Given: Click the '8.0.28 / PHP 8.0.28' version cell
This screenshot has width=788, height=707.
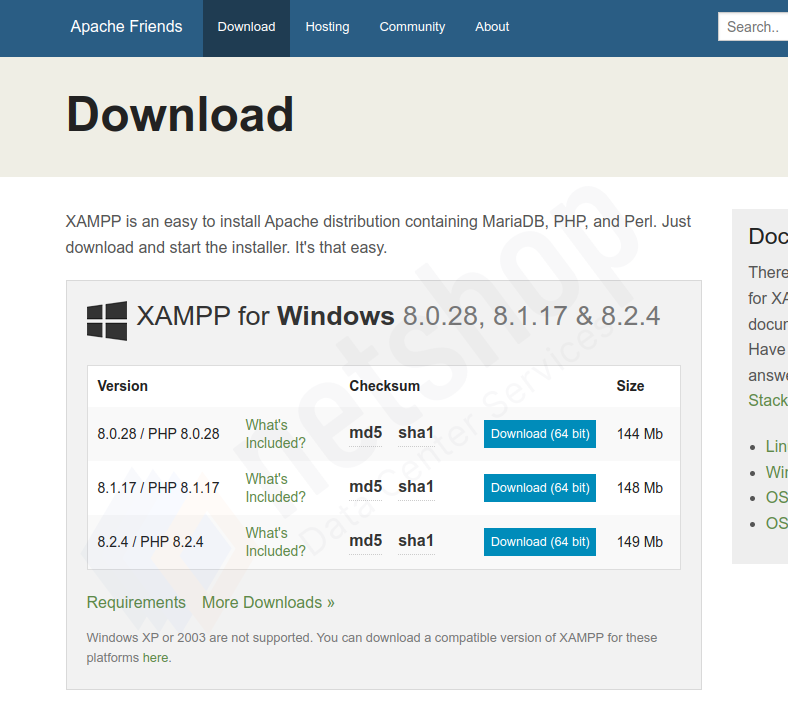Looking at the screenshot, I should click(x=158, y=434).
